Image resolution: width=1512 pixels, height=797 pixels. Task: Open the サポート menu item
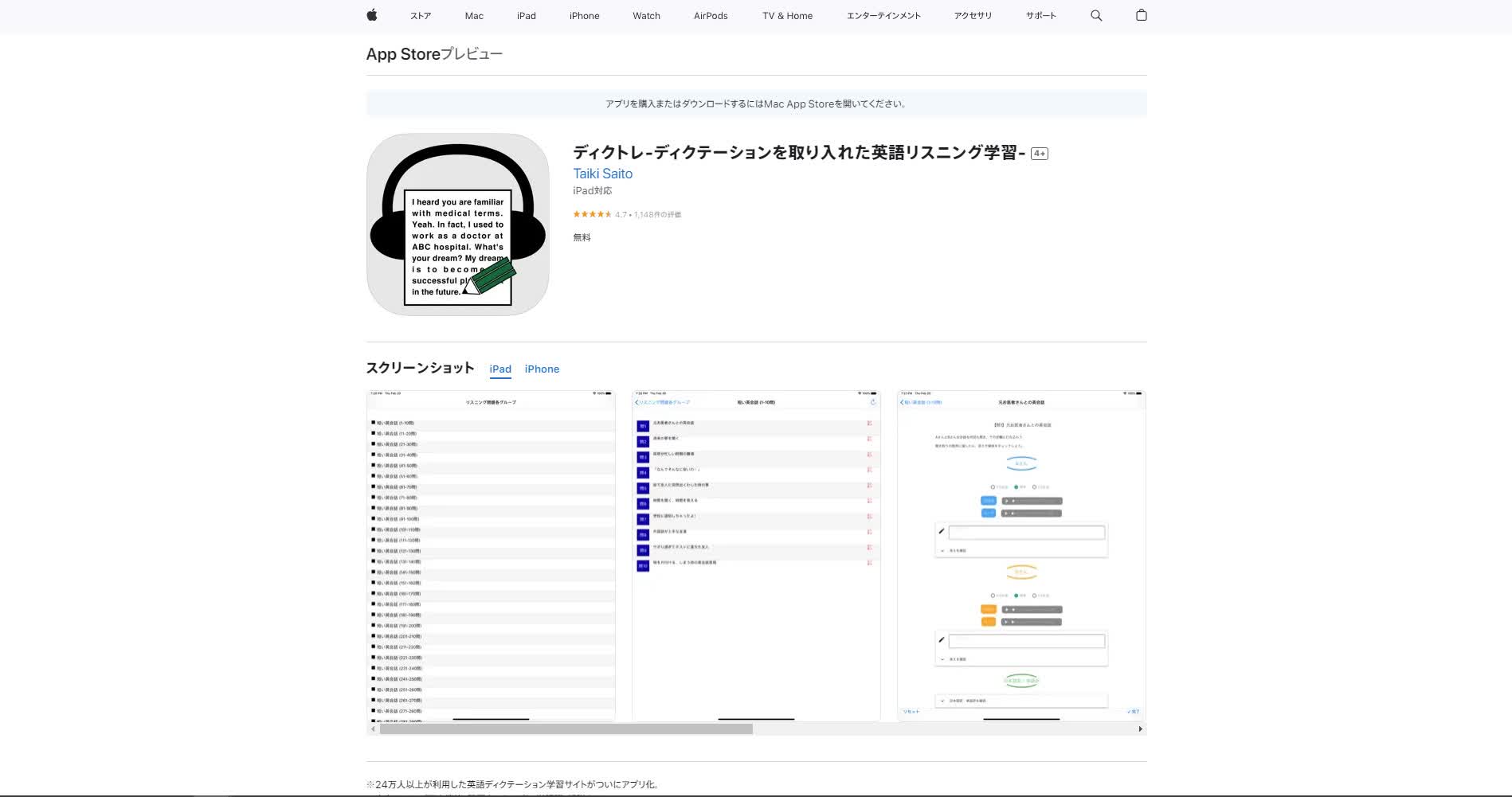pyautogui.click(x=1040, y=16)
